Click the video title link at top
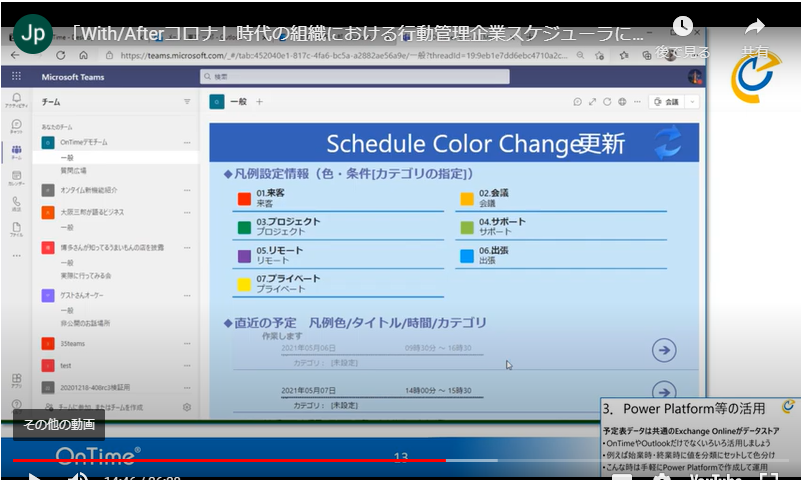 [x=357, y=34]
